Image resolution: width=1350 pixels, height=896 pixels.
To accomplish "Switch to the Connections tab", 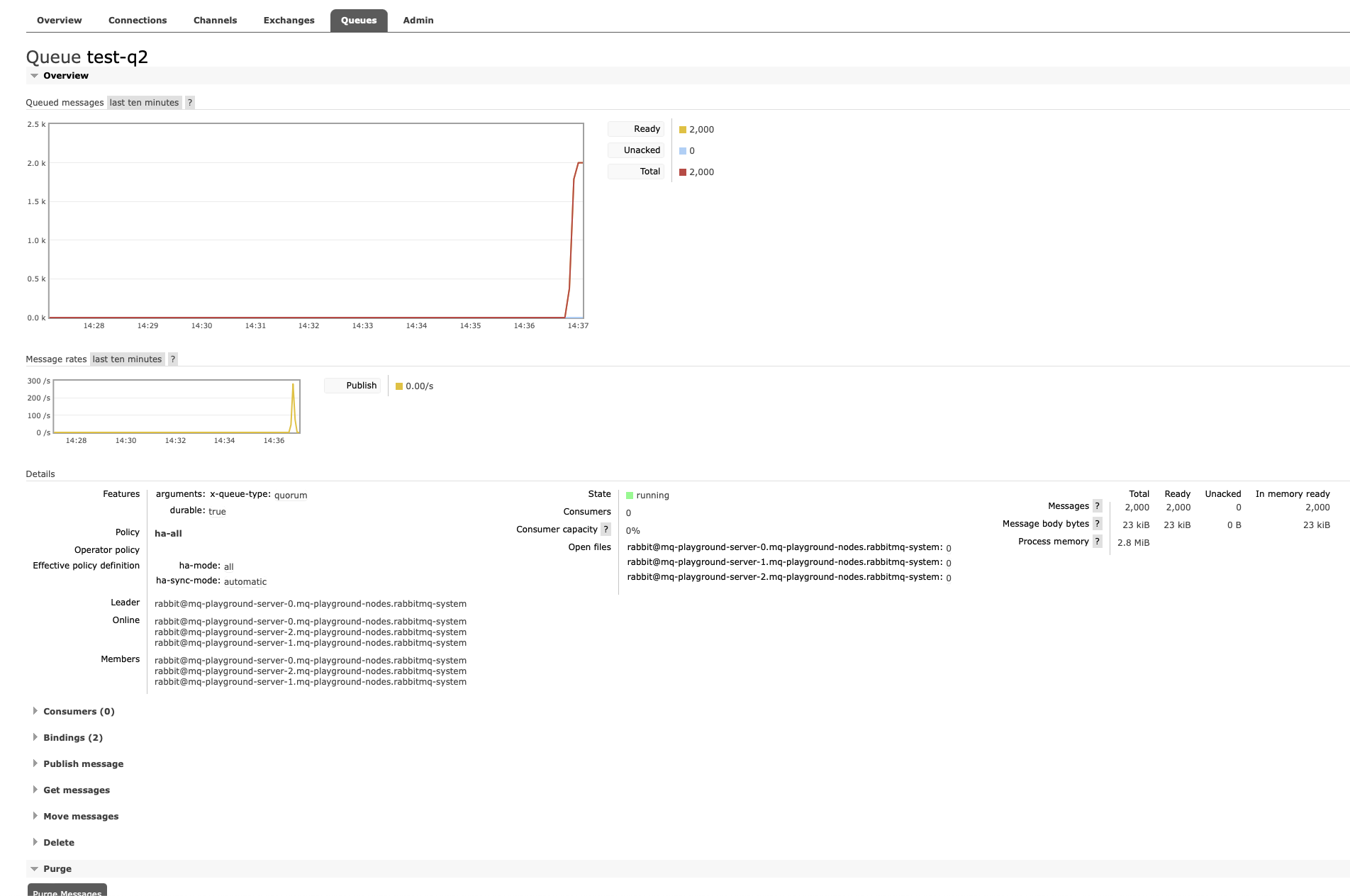I will [138, 21].
